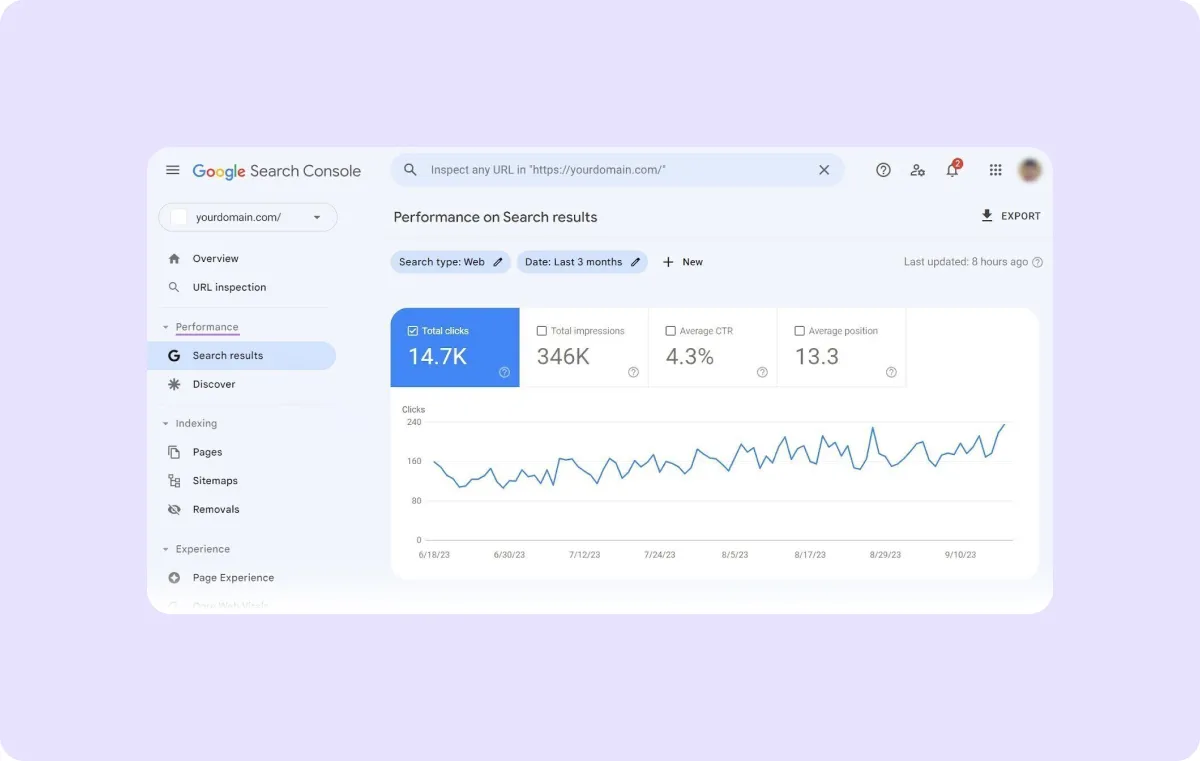Screen dimensions: 1200x761
Task: Click the Google Search Console logo
Action: [x=277, y=171]
